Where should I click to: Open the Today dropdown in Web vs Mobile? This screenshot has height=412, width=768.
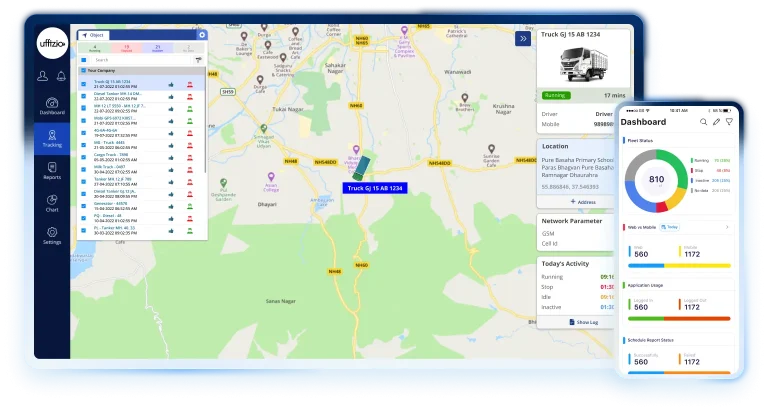(x=673, y=227)
